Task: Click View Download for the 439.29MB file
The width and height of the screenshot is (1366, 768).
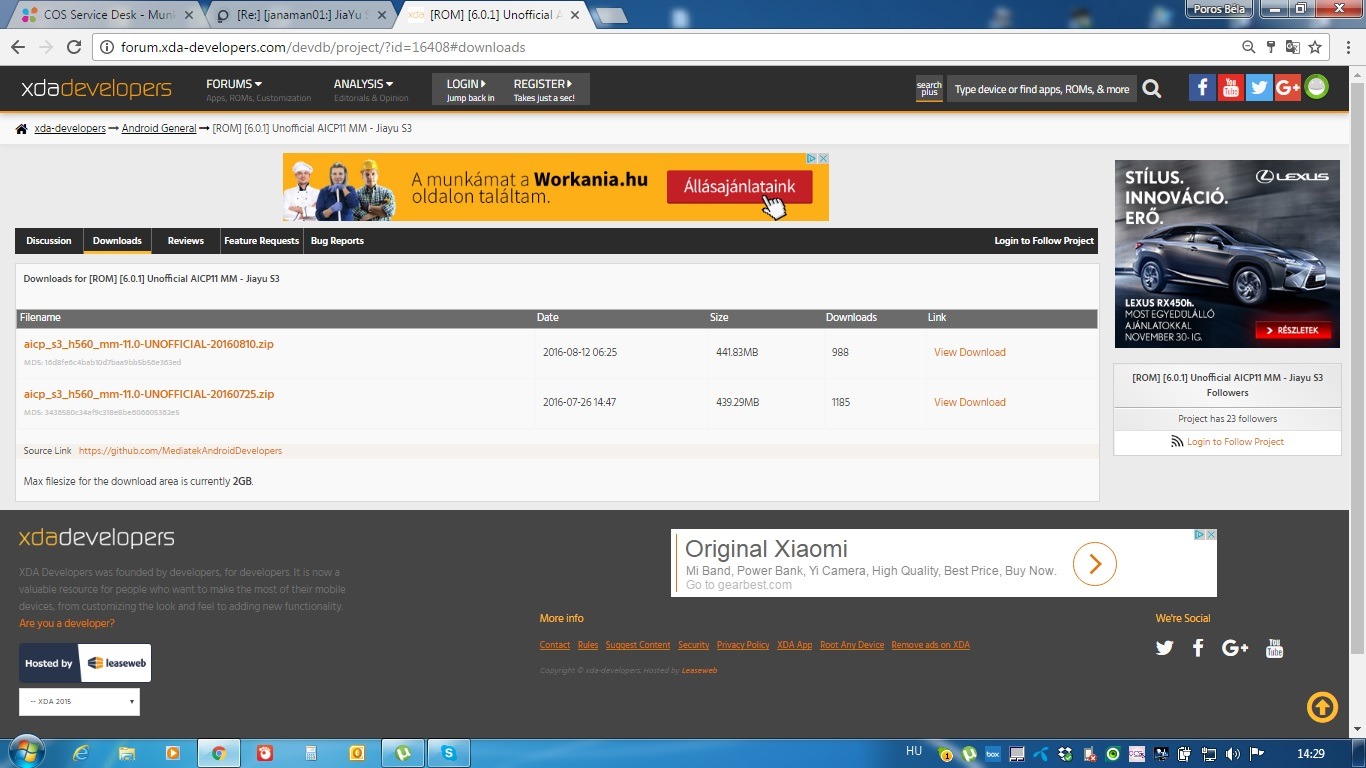Action: point(969,402)
